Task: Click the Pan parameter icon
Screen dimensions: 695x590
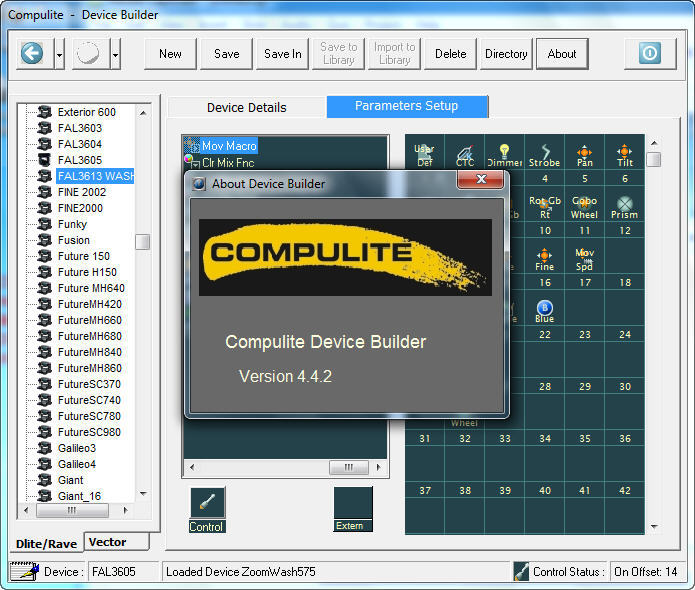Action: click(585, 151)
